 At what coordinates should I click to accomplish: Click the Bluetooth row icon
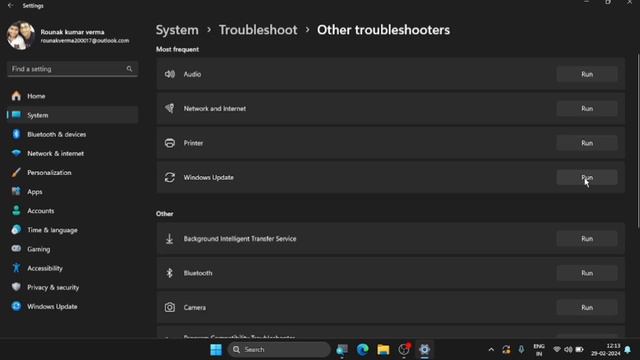point(170,273)
